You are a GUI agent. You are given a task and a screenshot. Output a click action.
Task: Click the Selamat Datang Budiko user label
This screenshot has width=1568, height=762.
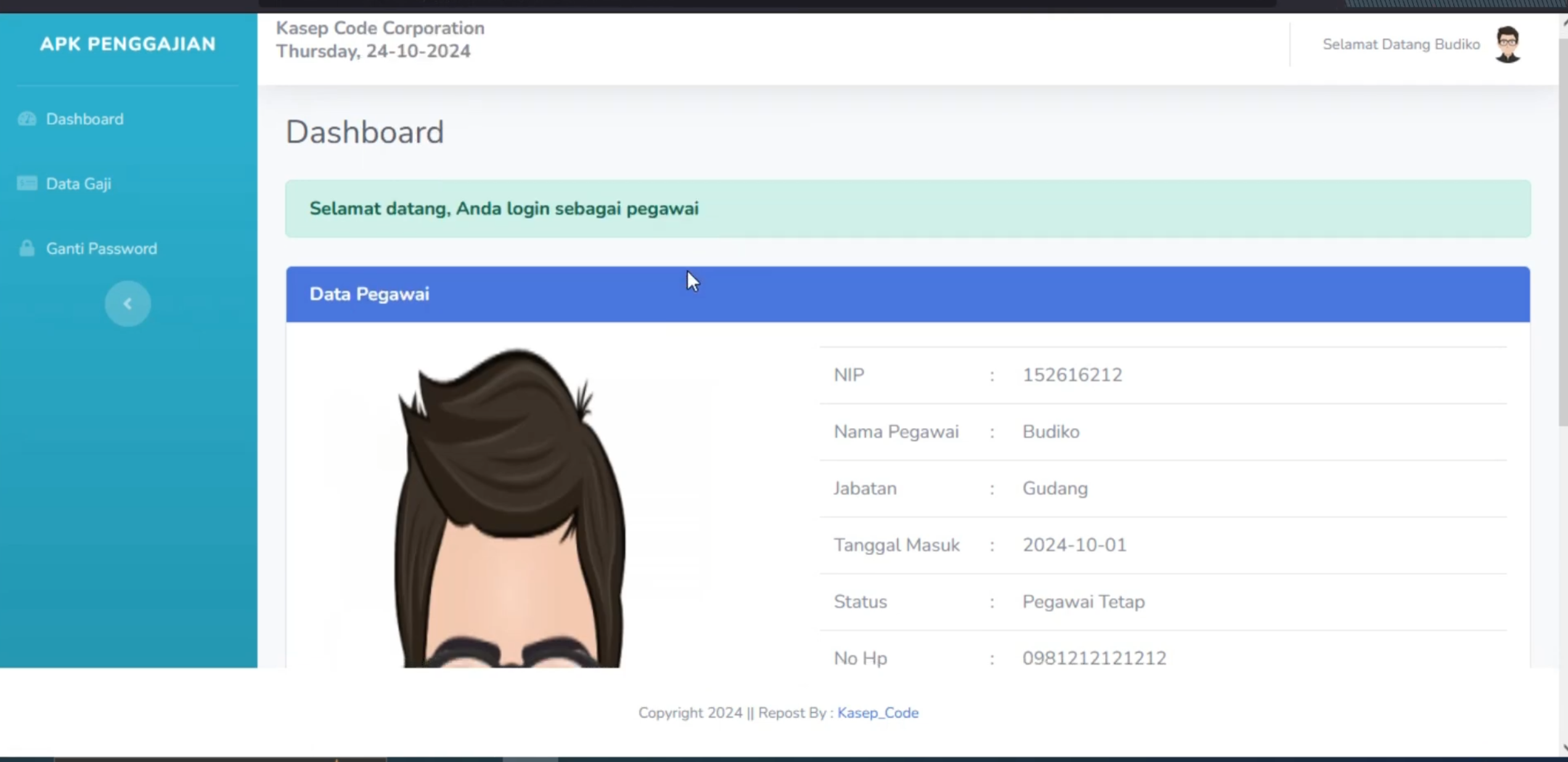tap(1401, 44)
